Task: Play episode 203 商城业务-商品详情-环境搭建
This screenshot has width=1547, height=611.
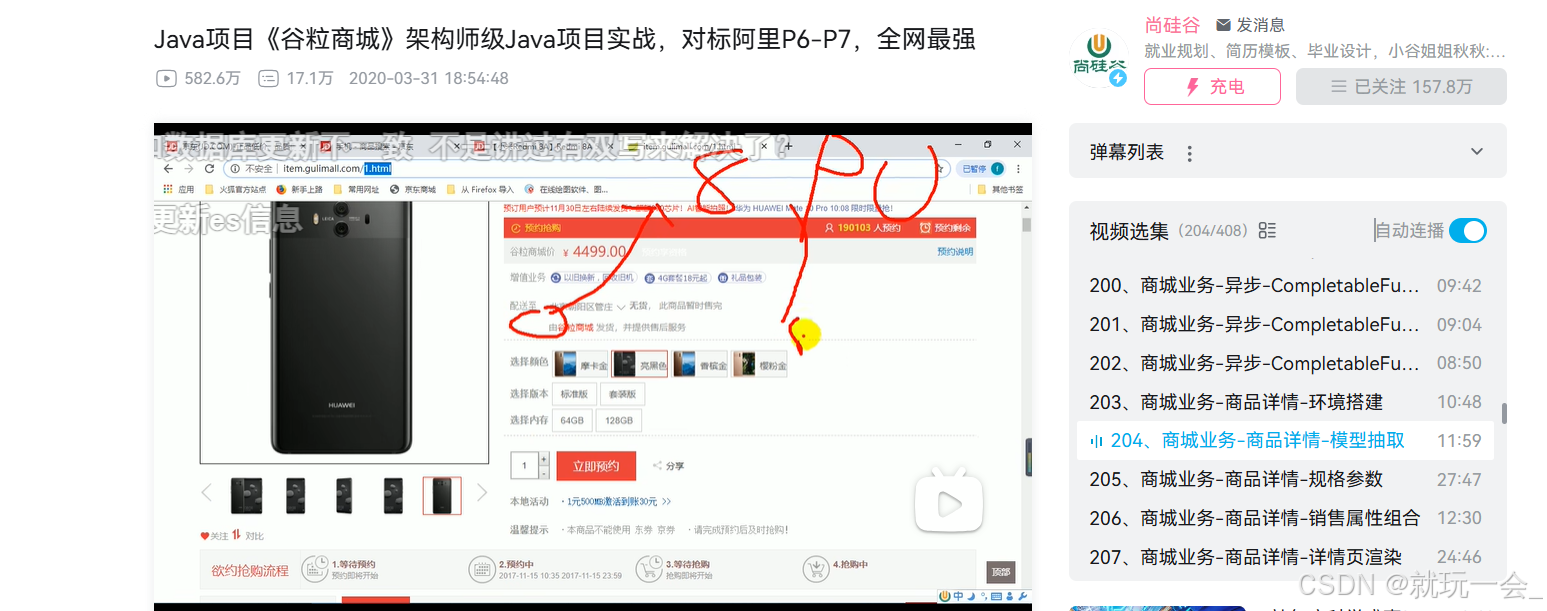Action: (x=1285, y=402)
